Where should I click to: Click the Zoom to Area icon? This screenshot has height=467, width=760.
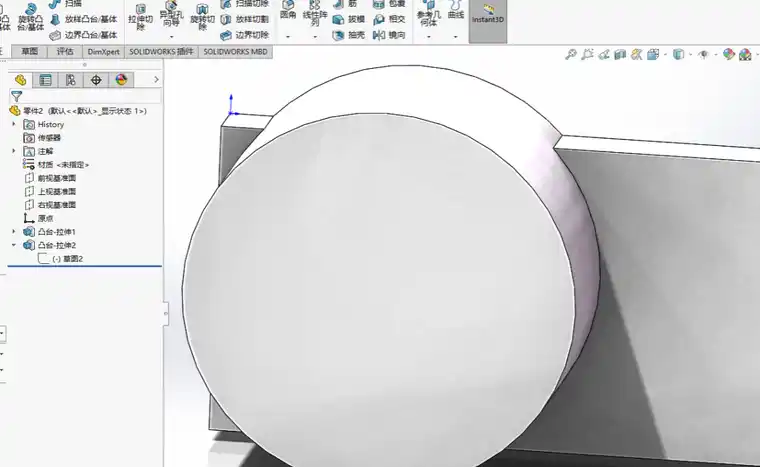coord(587,54)
